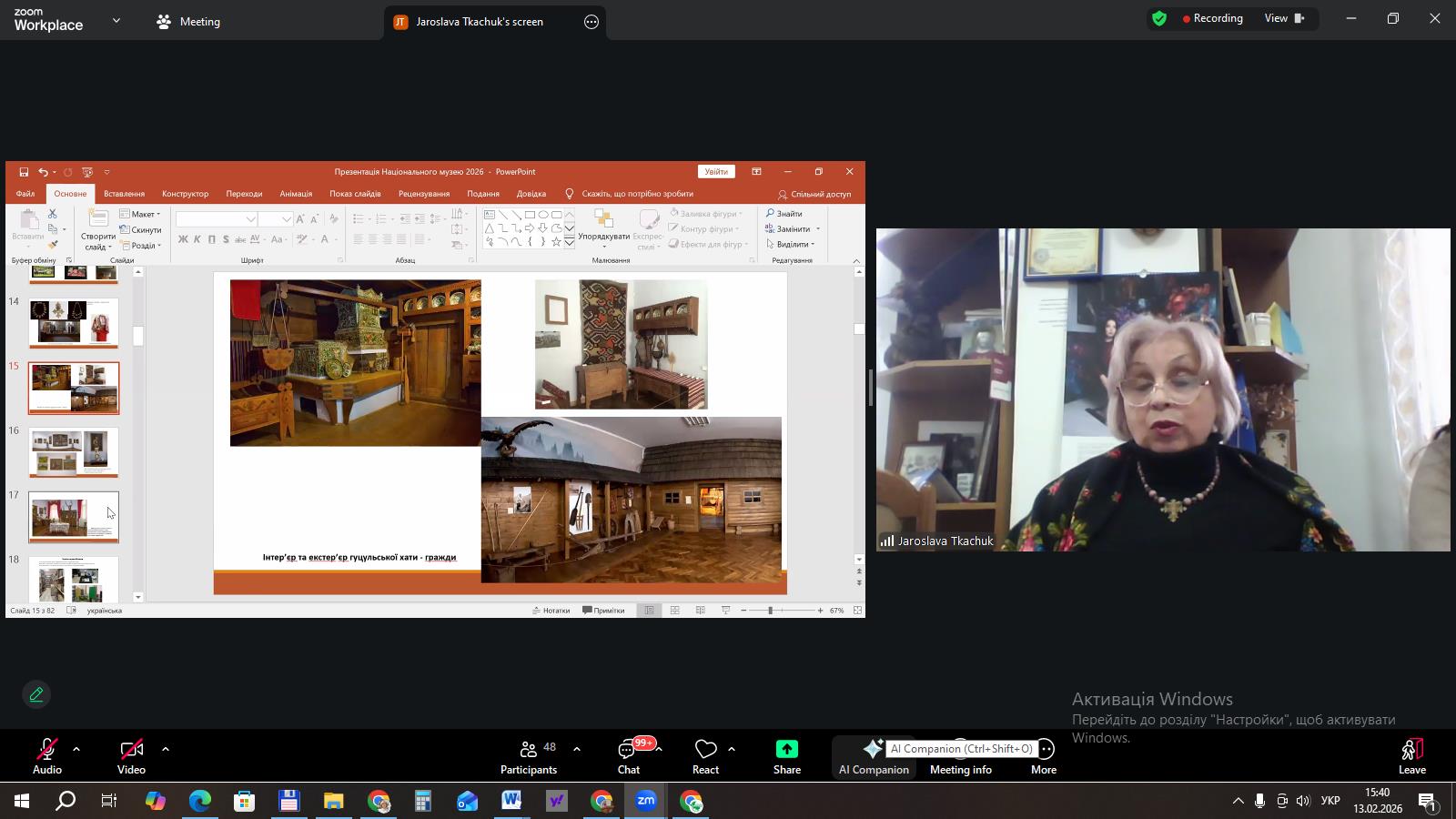This screenshot has width=1456, height=819.
Task: Click the PowerPoint zoom slider
Action: pyautogui.click(x=770, y=611)
